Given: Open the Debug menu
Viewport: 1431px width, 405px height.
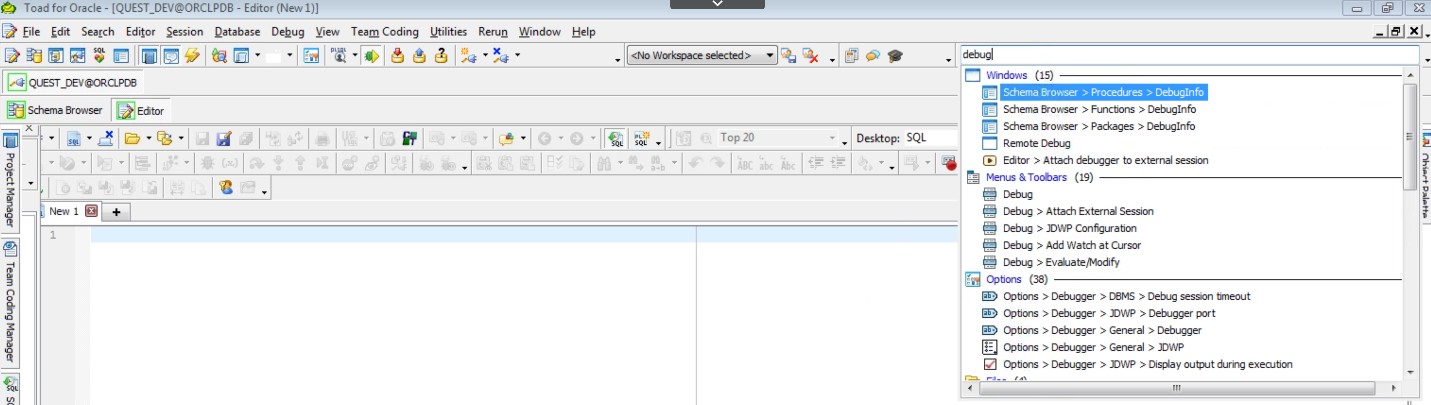Looking at the screenshot, I should pyautogui.click(x=288, y=32).
